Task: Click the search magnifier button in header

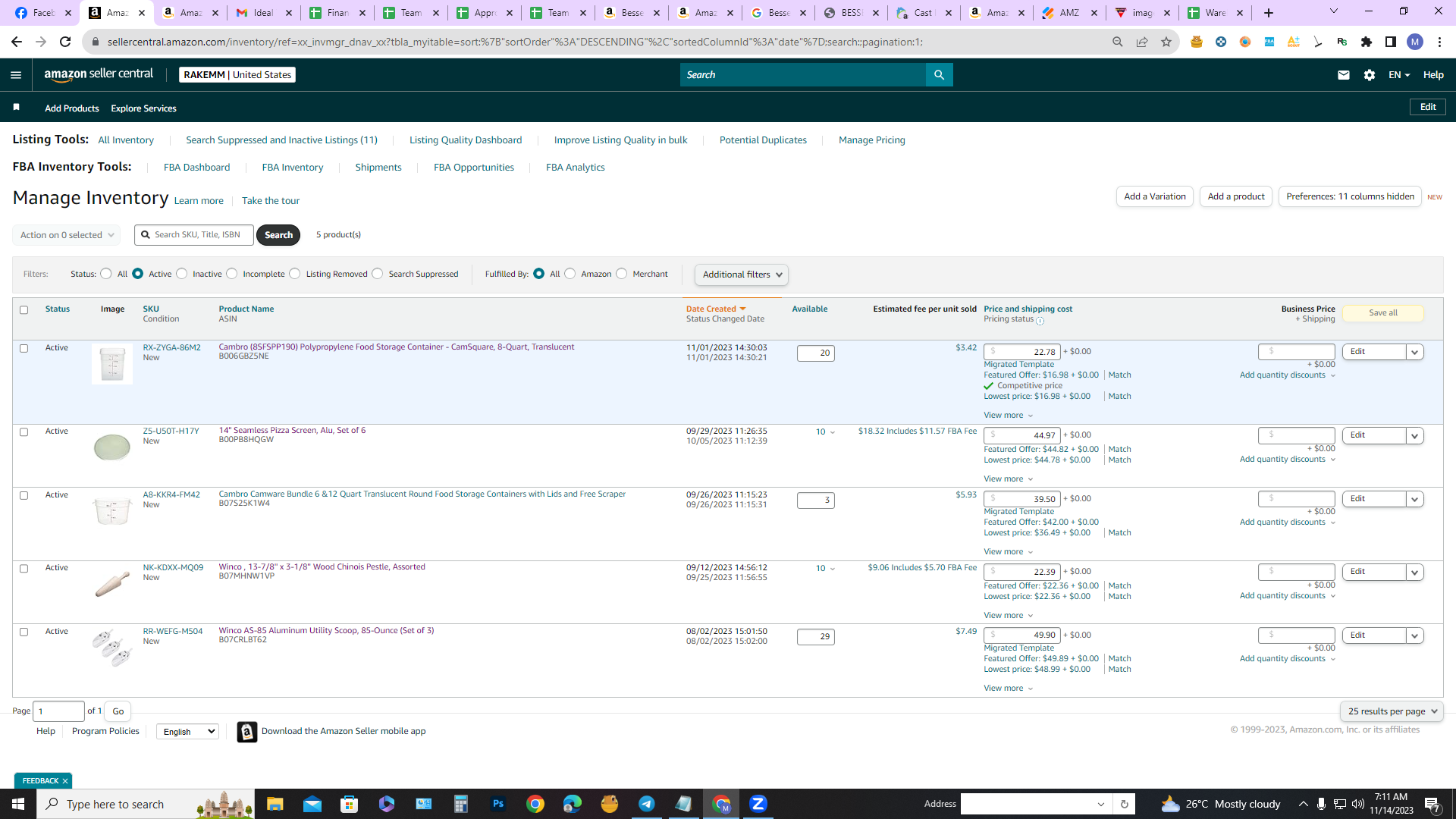Action: pyautogui.click(x=939, y=75)
